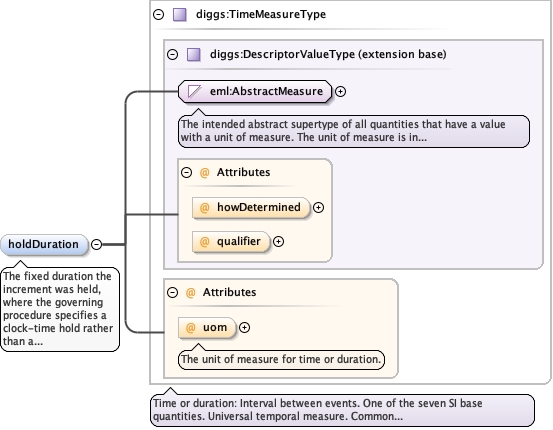Click the purple square icon beside diggs:DescriptorValueType
The width and height of the screenshot is (553, 430).
click(x=194, y=55)
